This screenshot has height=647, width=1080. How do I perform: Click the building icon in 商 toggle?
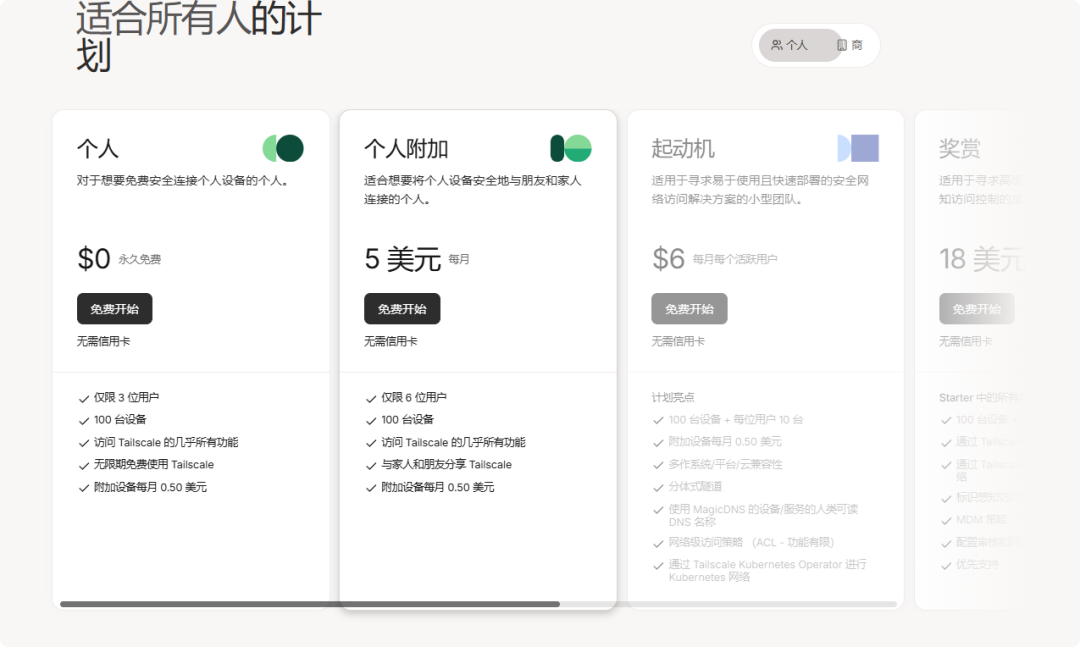pos(842,45)
